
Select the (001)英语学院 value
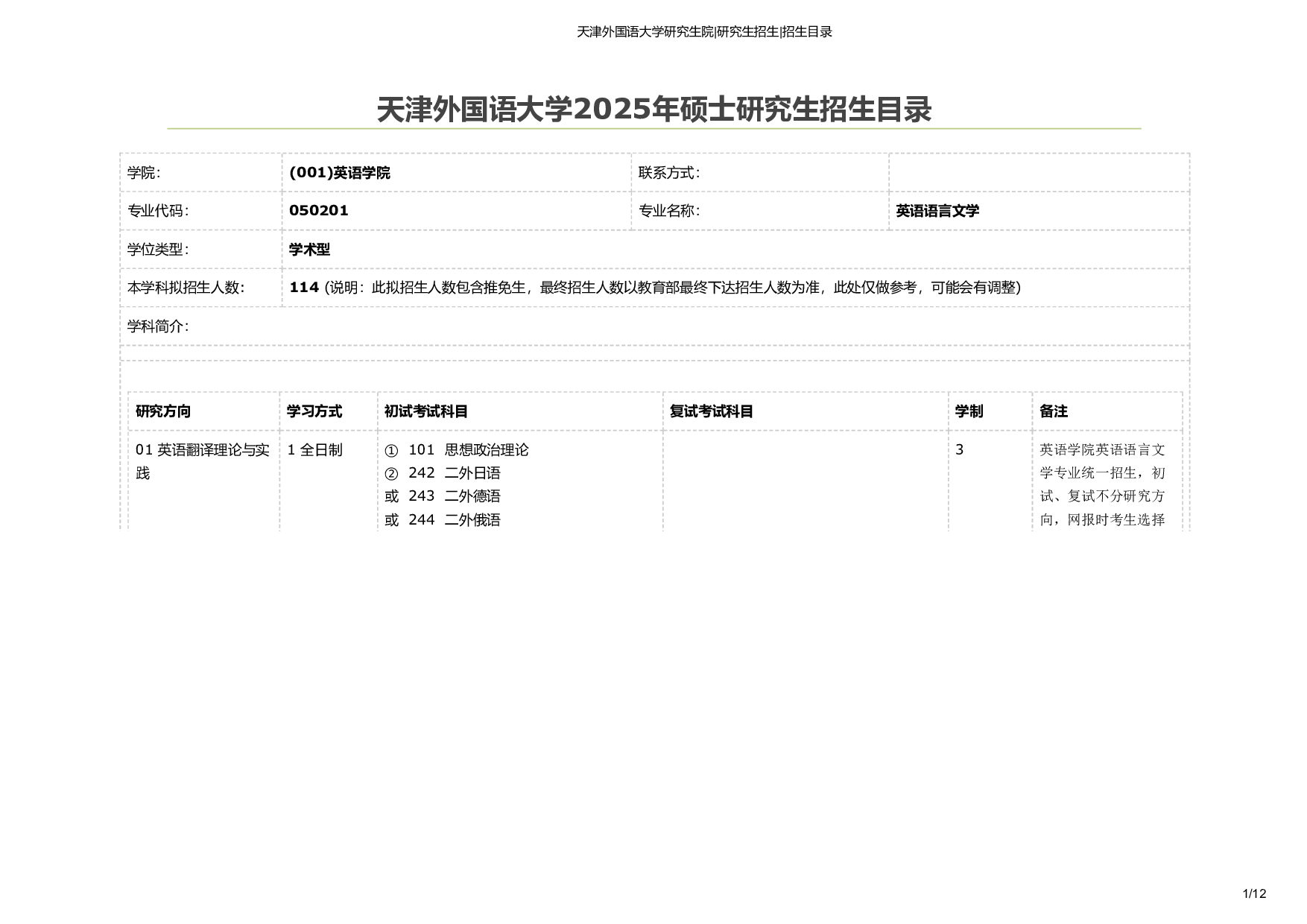(340, 173)
